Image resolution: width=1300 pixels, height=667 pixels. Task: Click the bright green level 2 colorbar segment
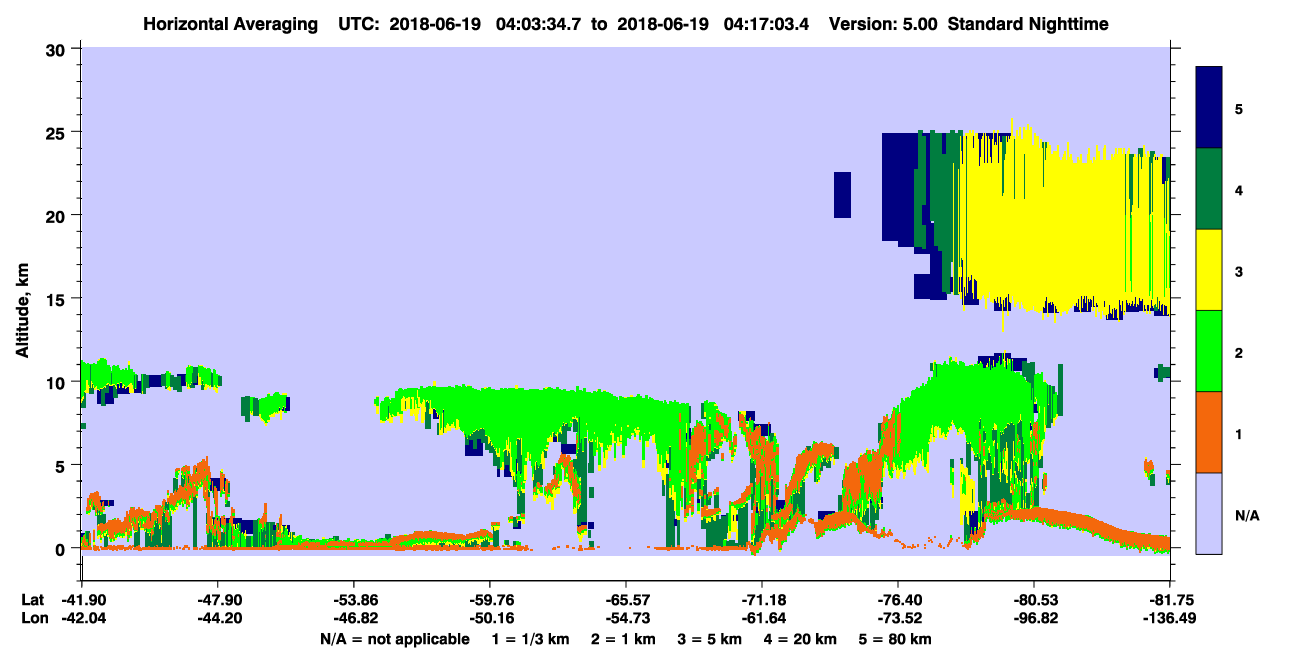(1209, 351)
